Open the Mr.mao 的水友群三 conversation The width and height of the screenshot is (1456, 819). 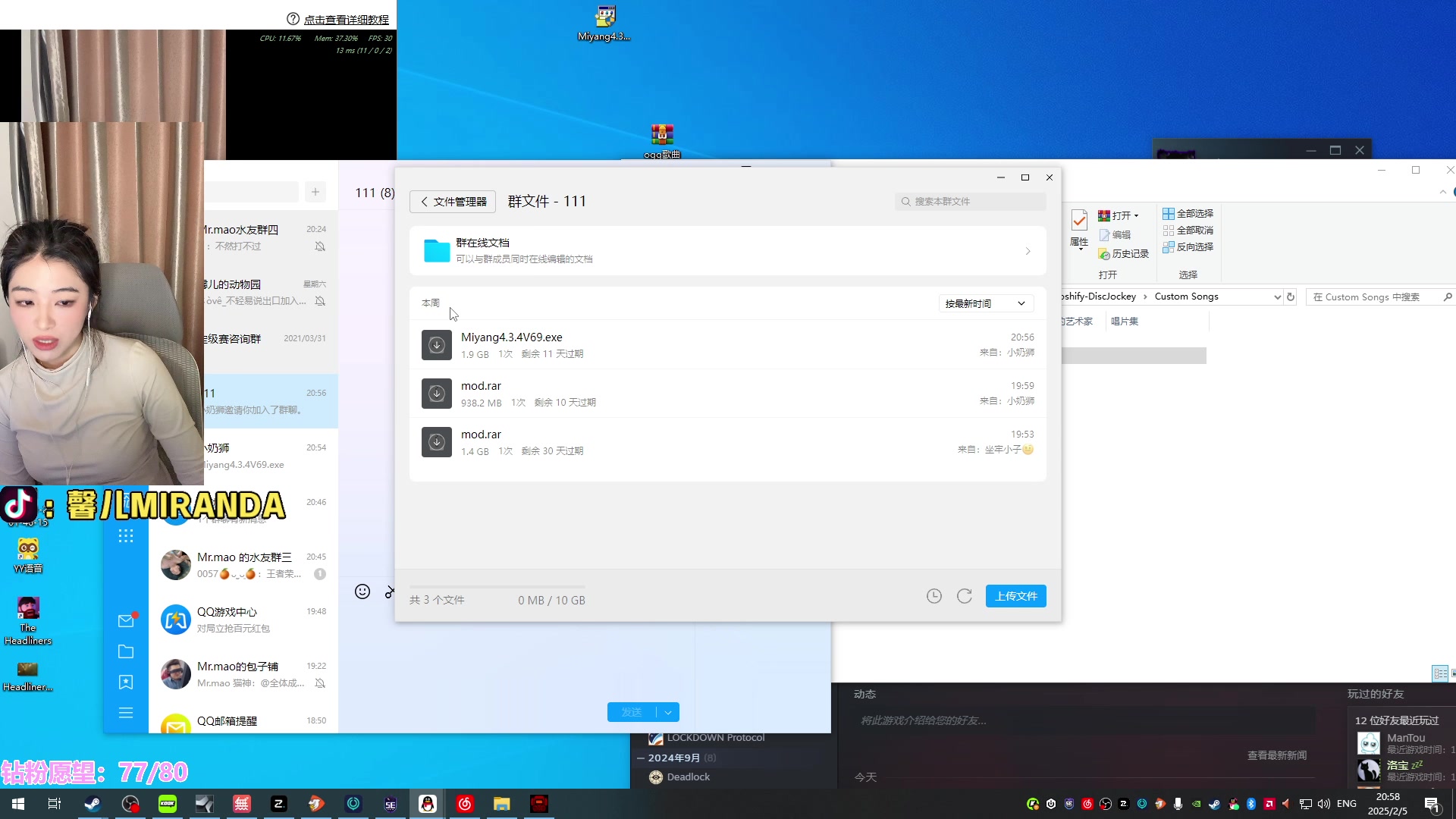(x=243, y=565)
